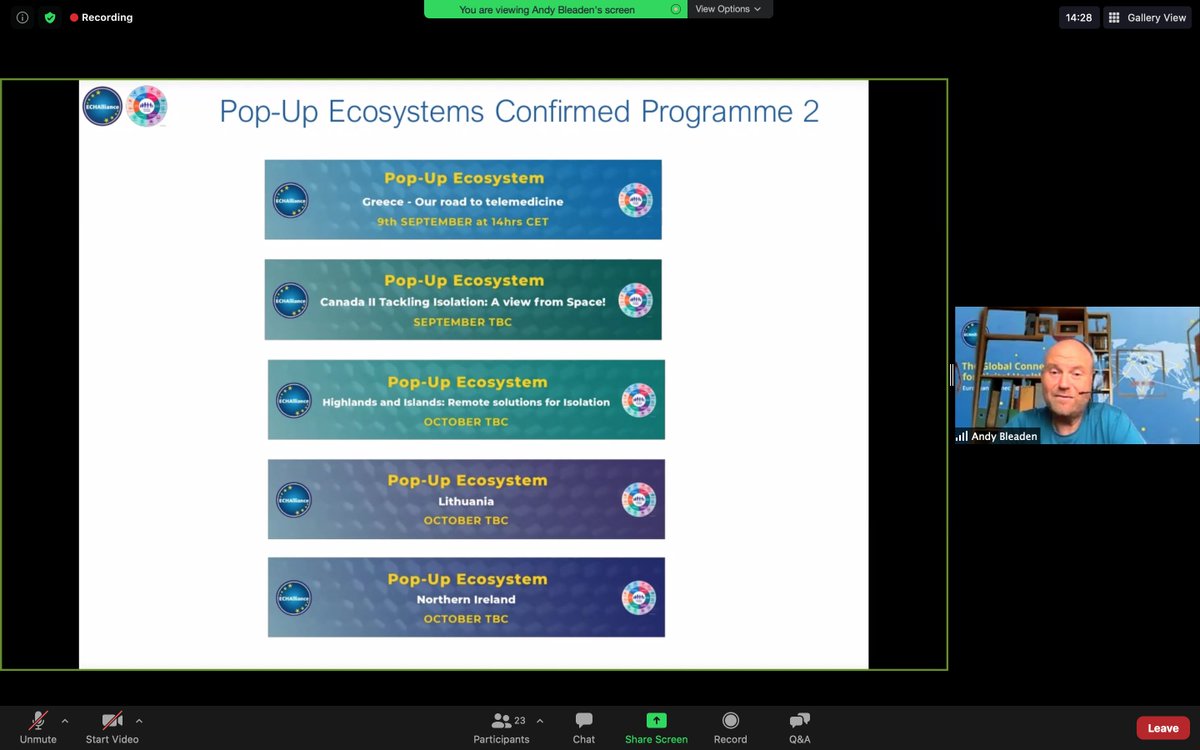Viewport: 1200px width, 750px height.
Task: Open the meeting info icon
Action: (23, 17)
